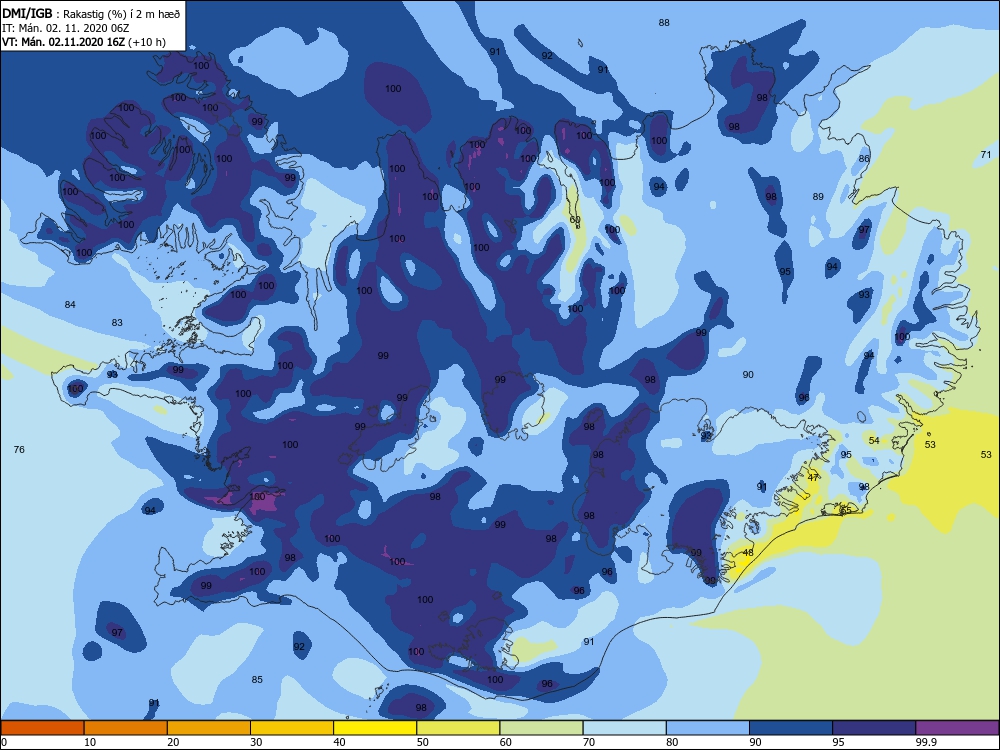Click the legend tick label 50
Viewport: 1000px width, 750px height.
pyautogui.click(x=422, y=742)
